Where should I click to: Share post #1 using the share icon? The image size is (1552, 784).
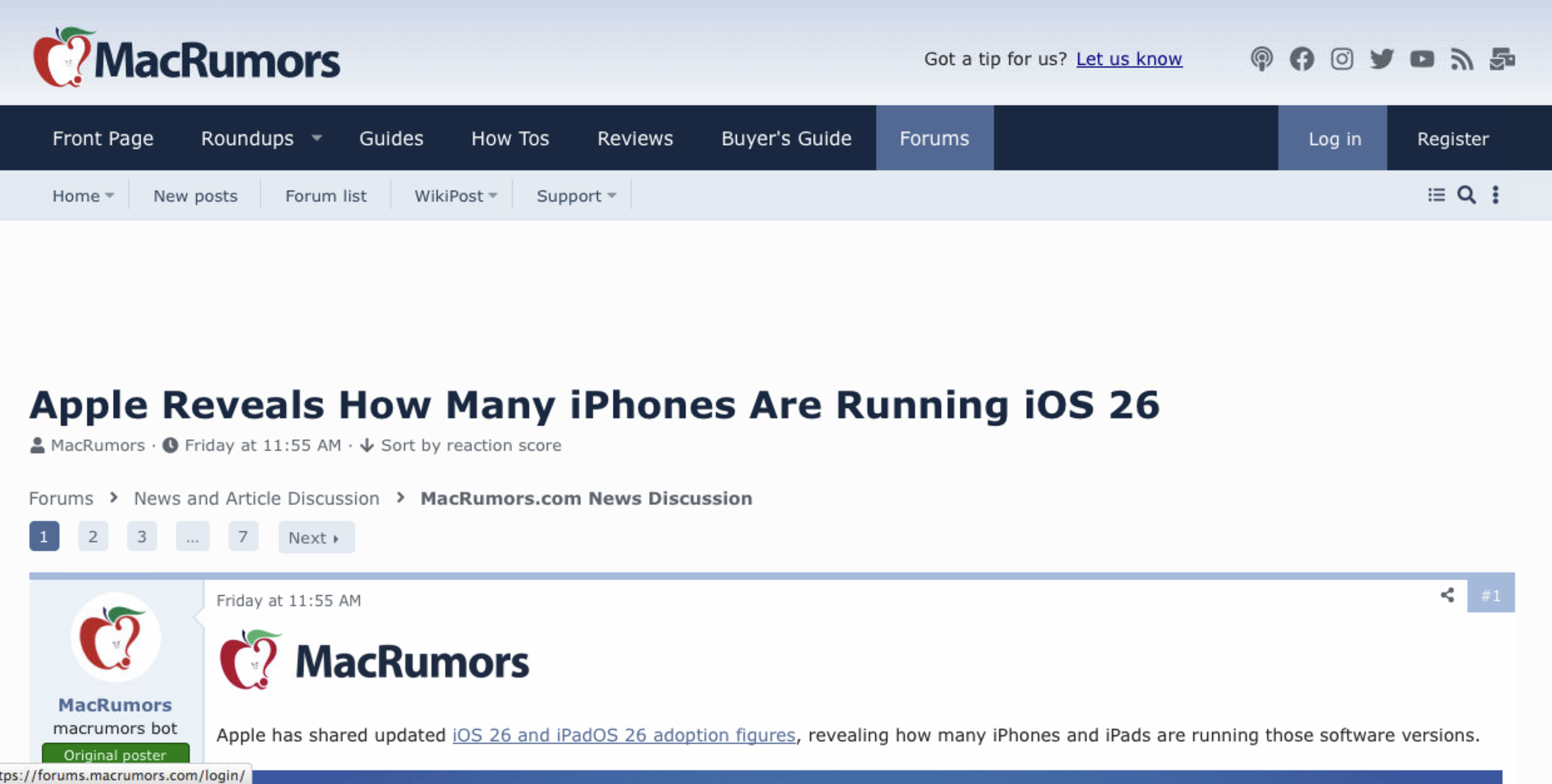tap(1447, 595)
